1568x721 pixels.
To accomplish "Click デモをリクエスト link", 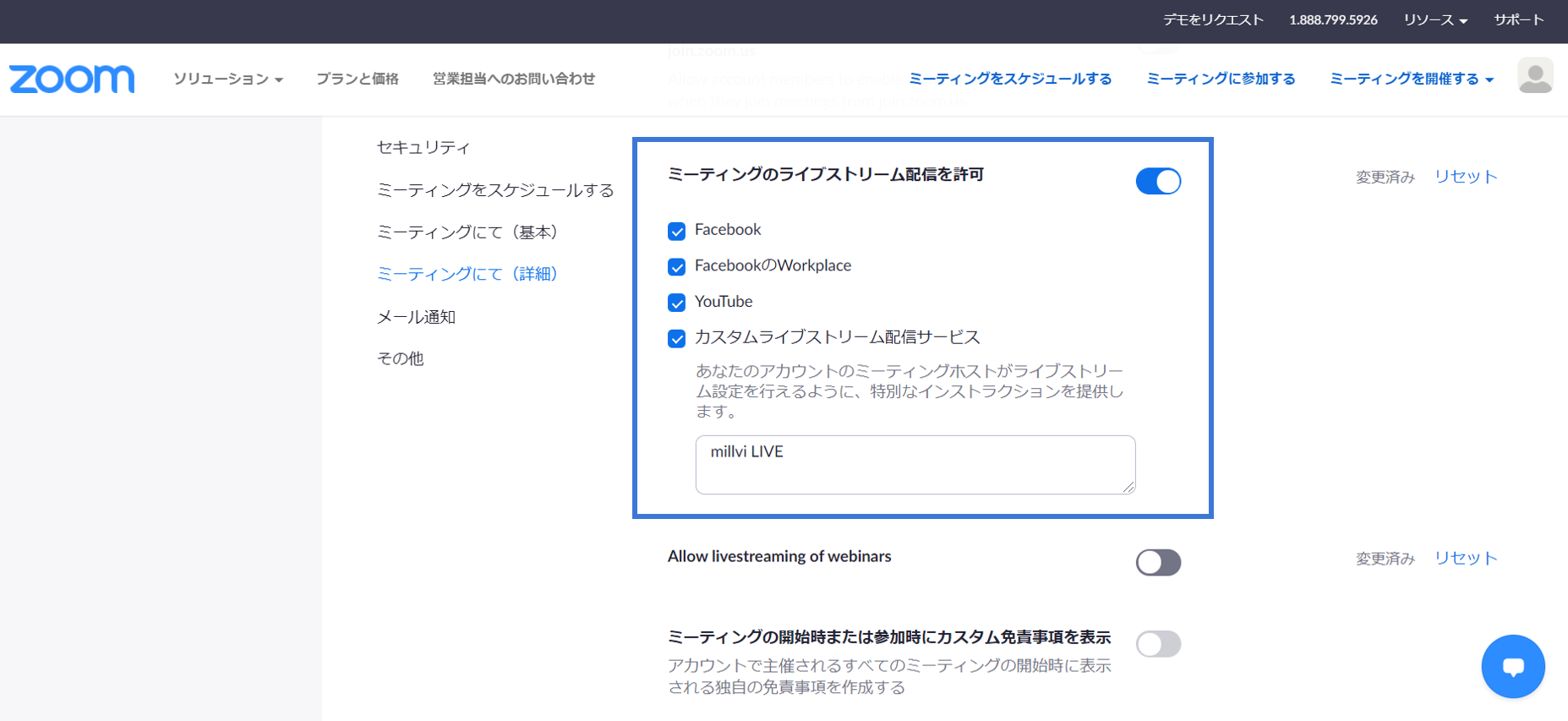I will [x=1213, y=19].
